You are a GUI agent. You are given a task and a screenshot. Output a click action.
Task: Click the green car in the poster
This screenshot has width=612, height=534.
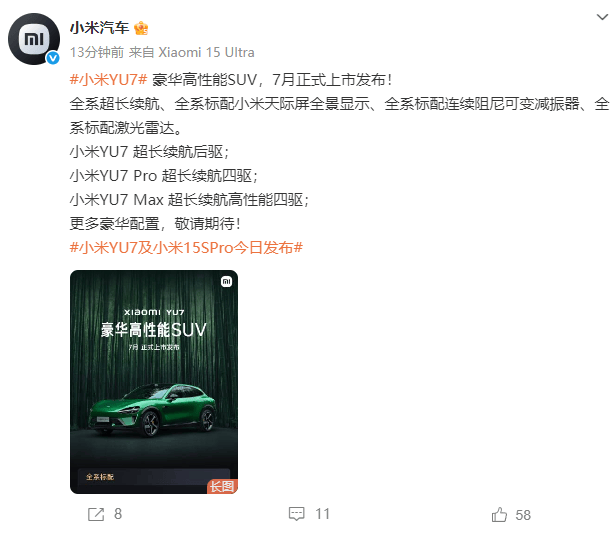tap(153, 410)
